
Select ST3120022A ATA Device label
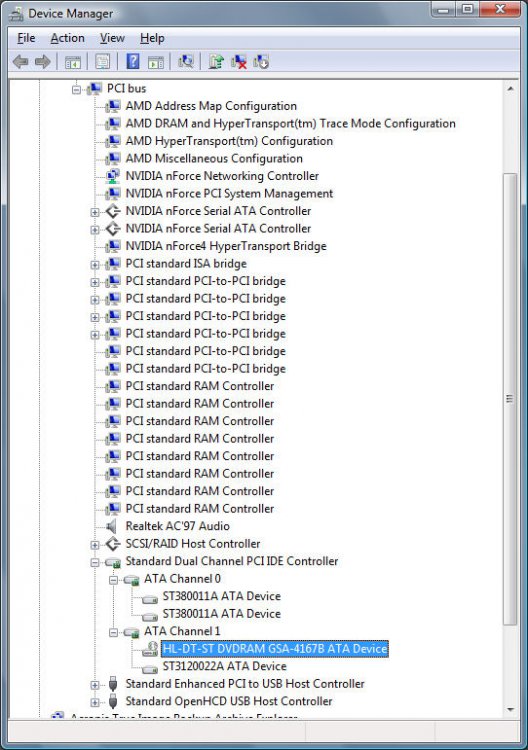click(224, 666)
